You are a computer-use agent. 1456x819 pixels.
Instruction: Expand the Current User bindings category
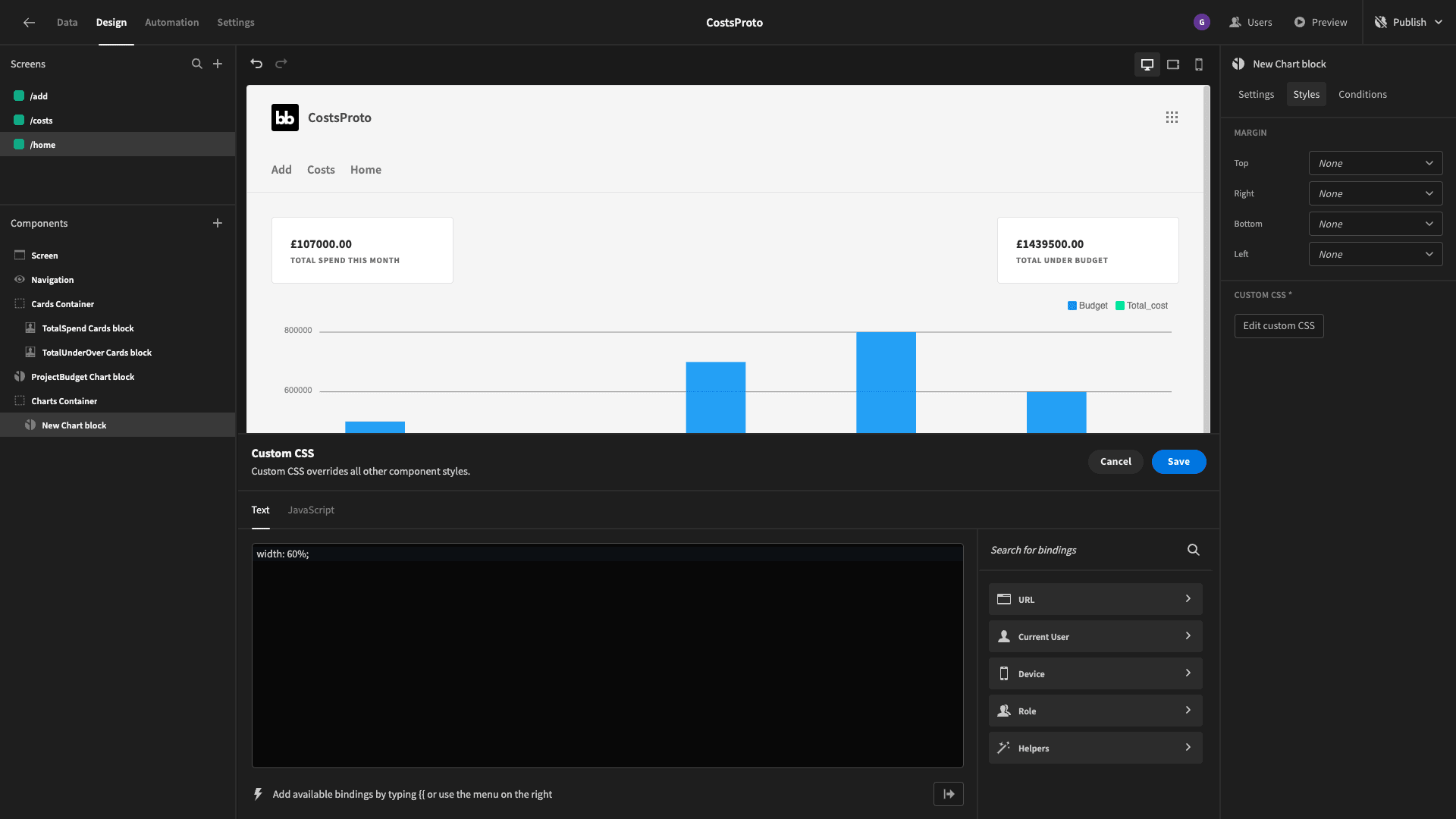1095,636
